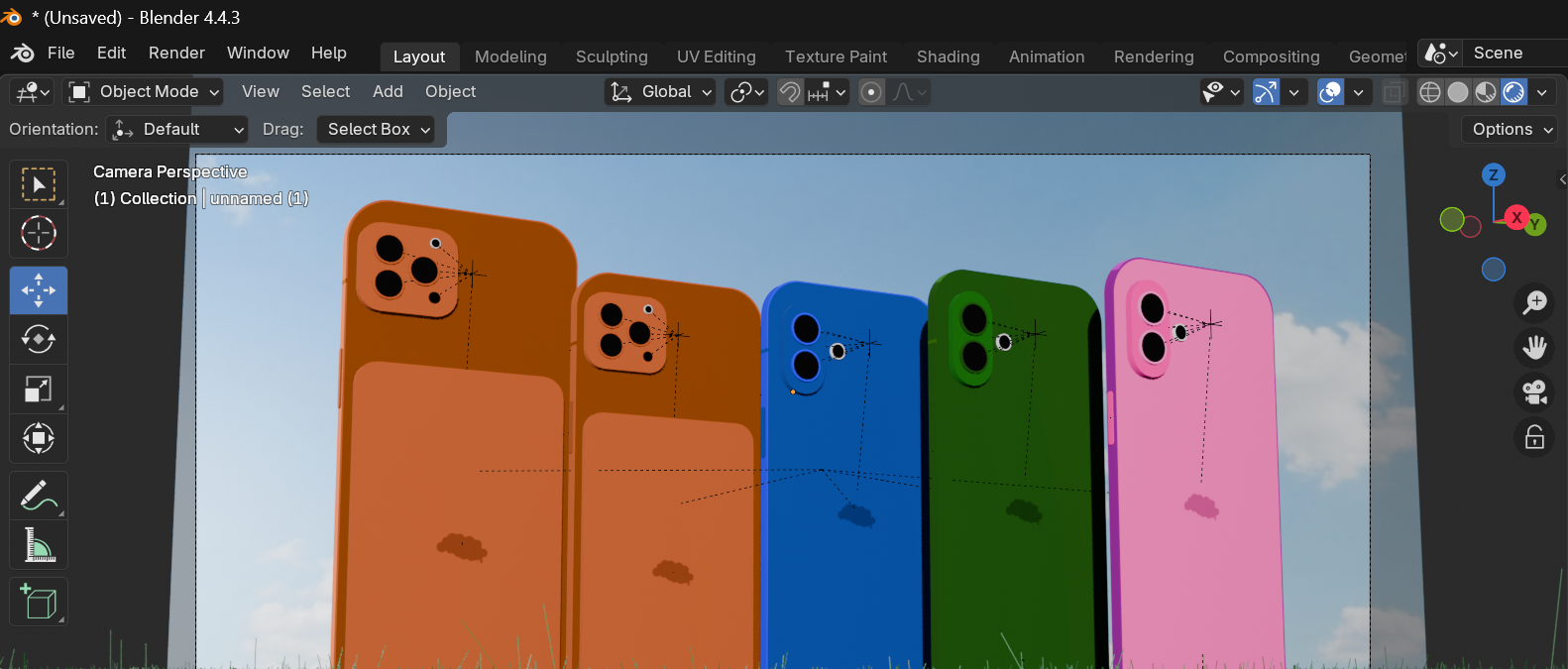Toggle proportional editing
Viewport: 1568px width, 669px height.
tap(871, 92)
